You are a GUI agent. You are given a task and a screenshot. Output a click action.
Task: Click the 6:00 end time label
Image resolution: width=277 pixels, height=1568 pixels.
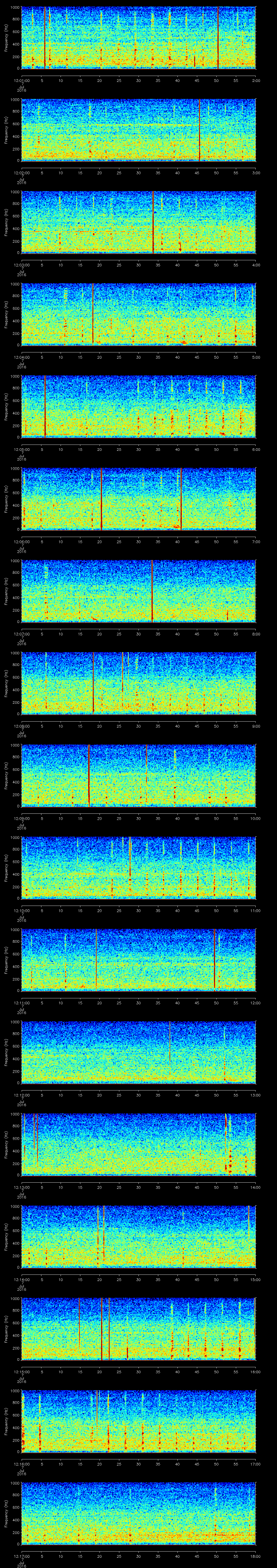pos(256,450)
